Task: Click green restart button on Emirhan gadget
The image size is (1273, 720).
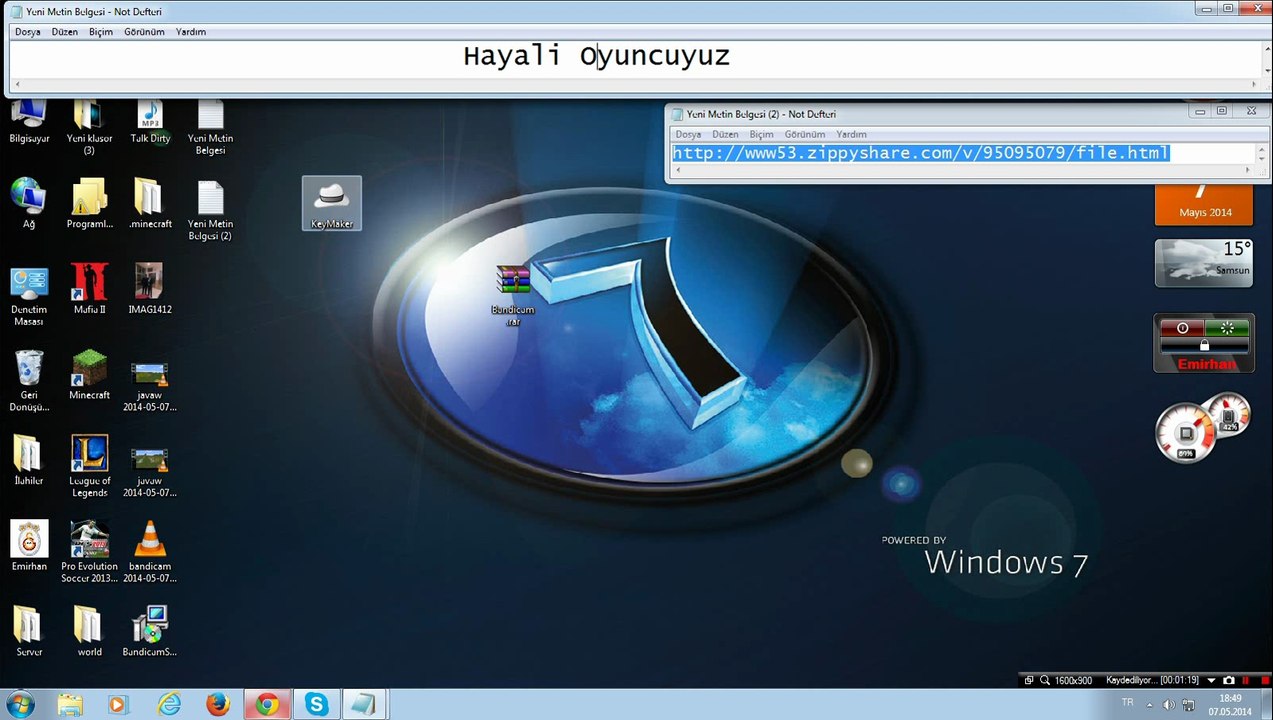Action: pyautogui.click(x=1228, y=328)
